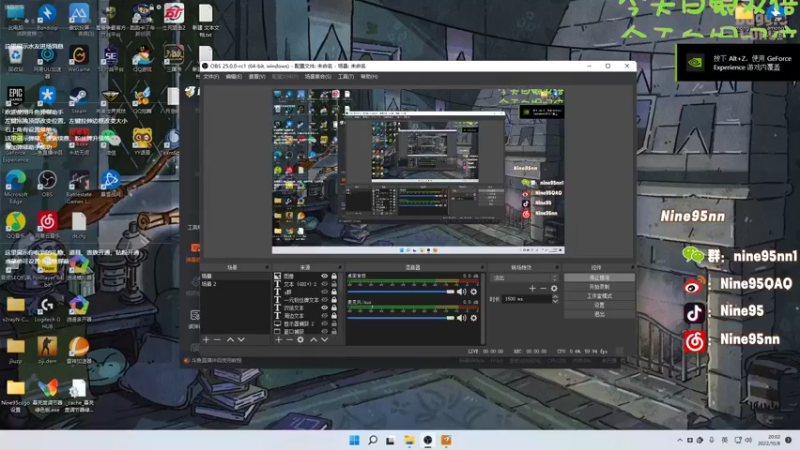Open transition properties gear icon

pyautogui.click(x=554, y=289)
